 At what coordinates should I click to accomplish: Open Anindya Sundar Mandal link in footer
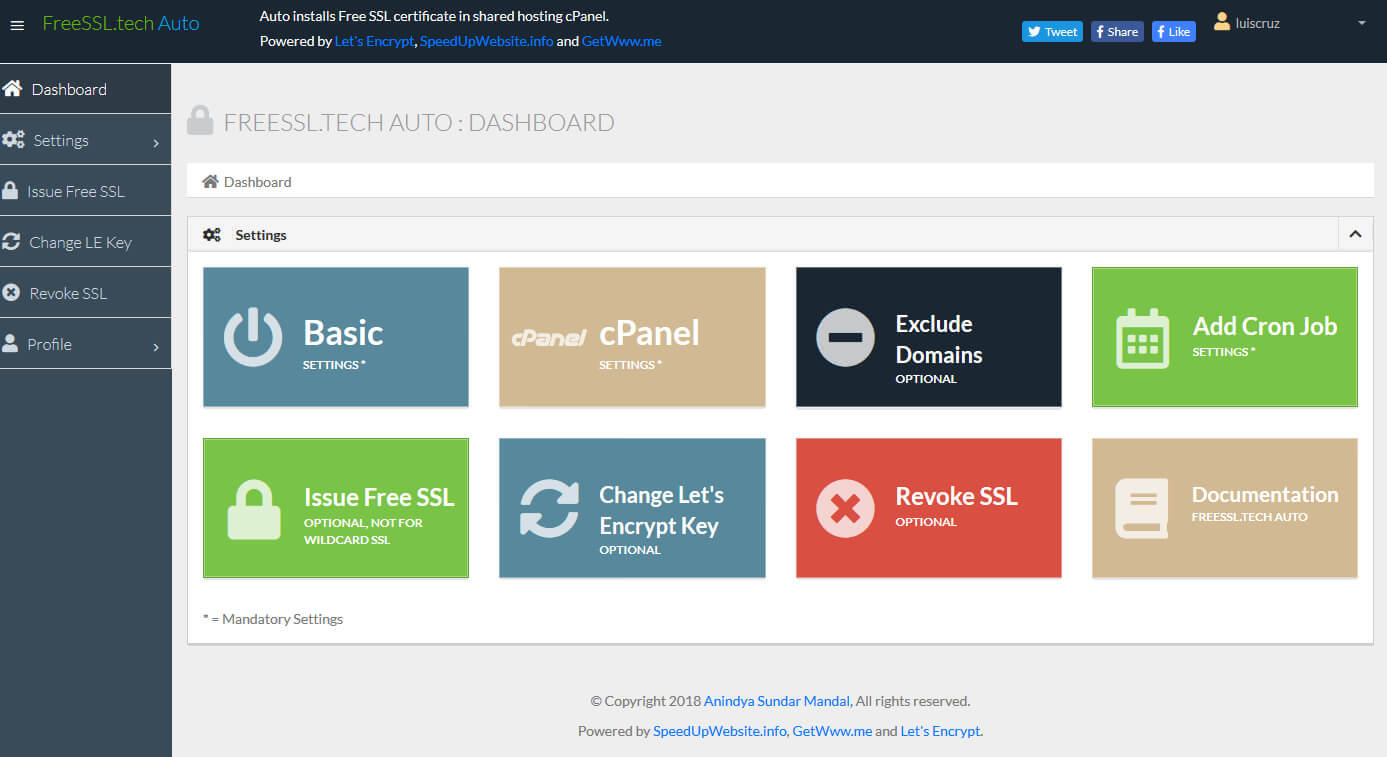click(777, 701)
